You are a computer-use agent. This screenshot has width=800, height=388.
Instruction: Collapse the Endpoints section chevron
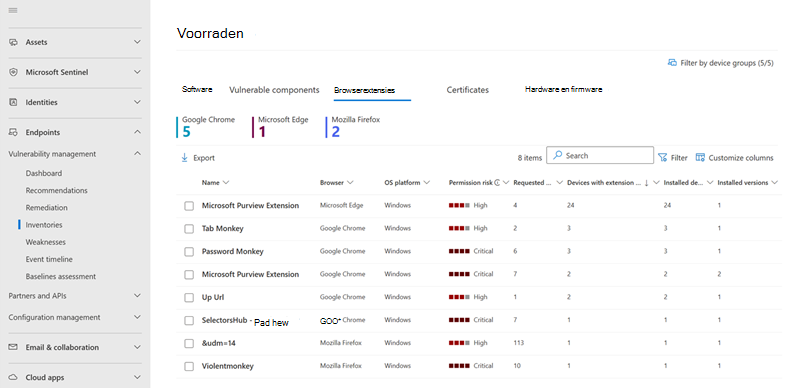[137, 132]
